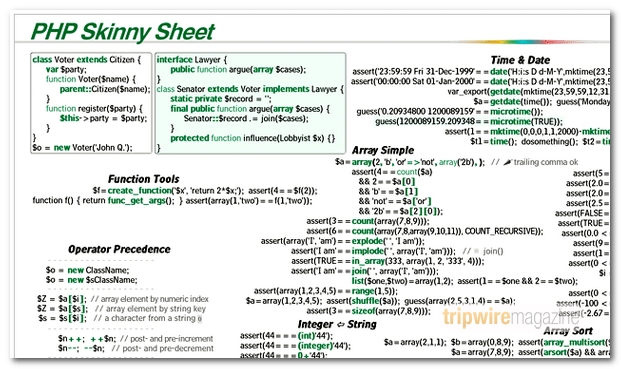
Task: Click '$this->party = $party;' line
Action: 103,118
